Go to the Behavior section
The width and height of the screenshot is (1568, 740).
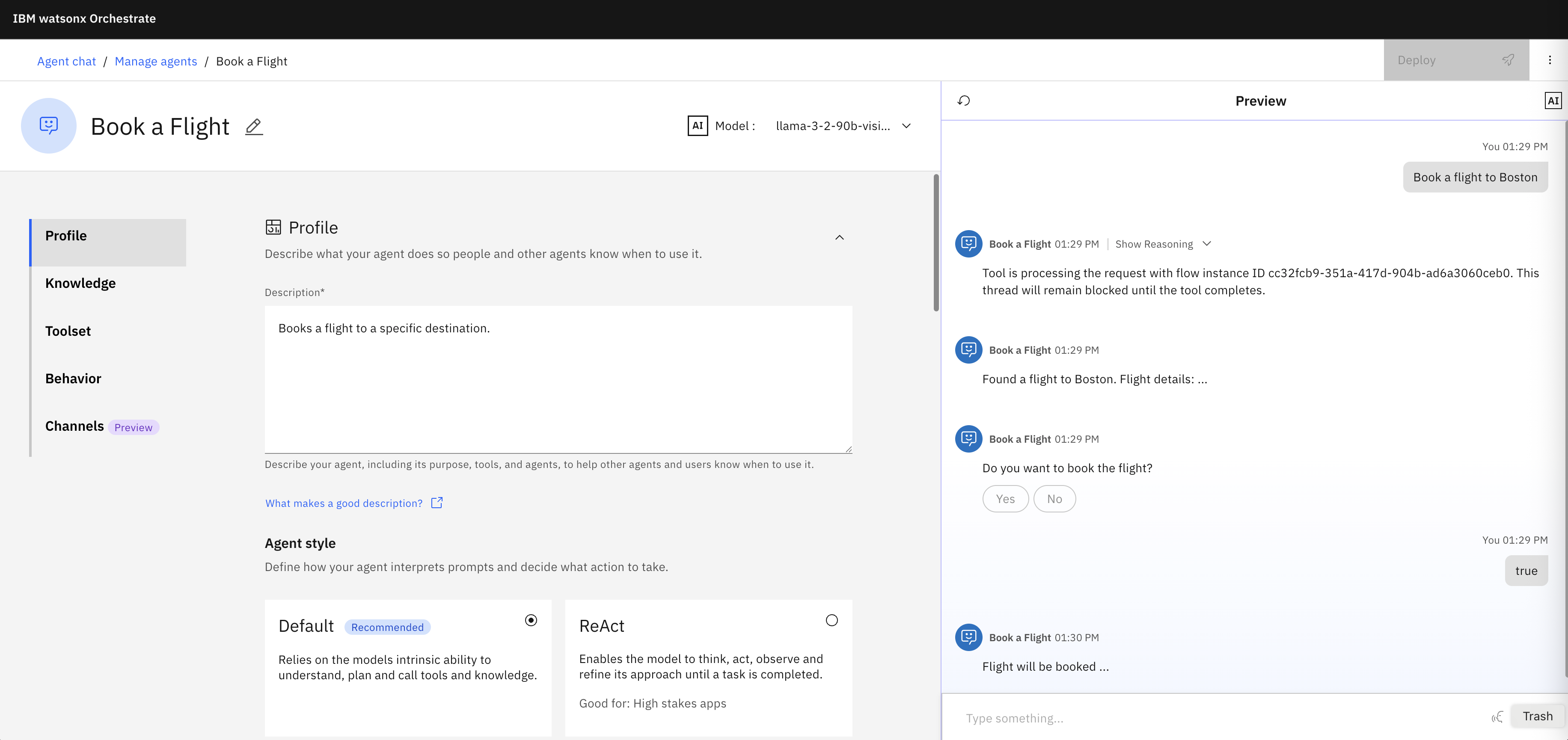point(108,379)
